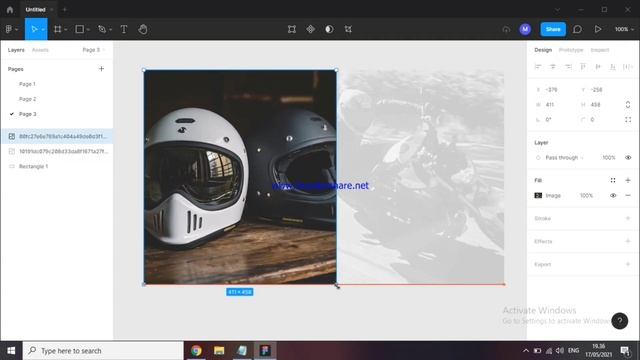Screen dimensions: 640x360
Task: Select Page 1 in pages list
Action: [27, 84]
